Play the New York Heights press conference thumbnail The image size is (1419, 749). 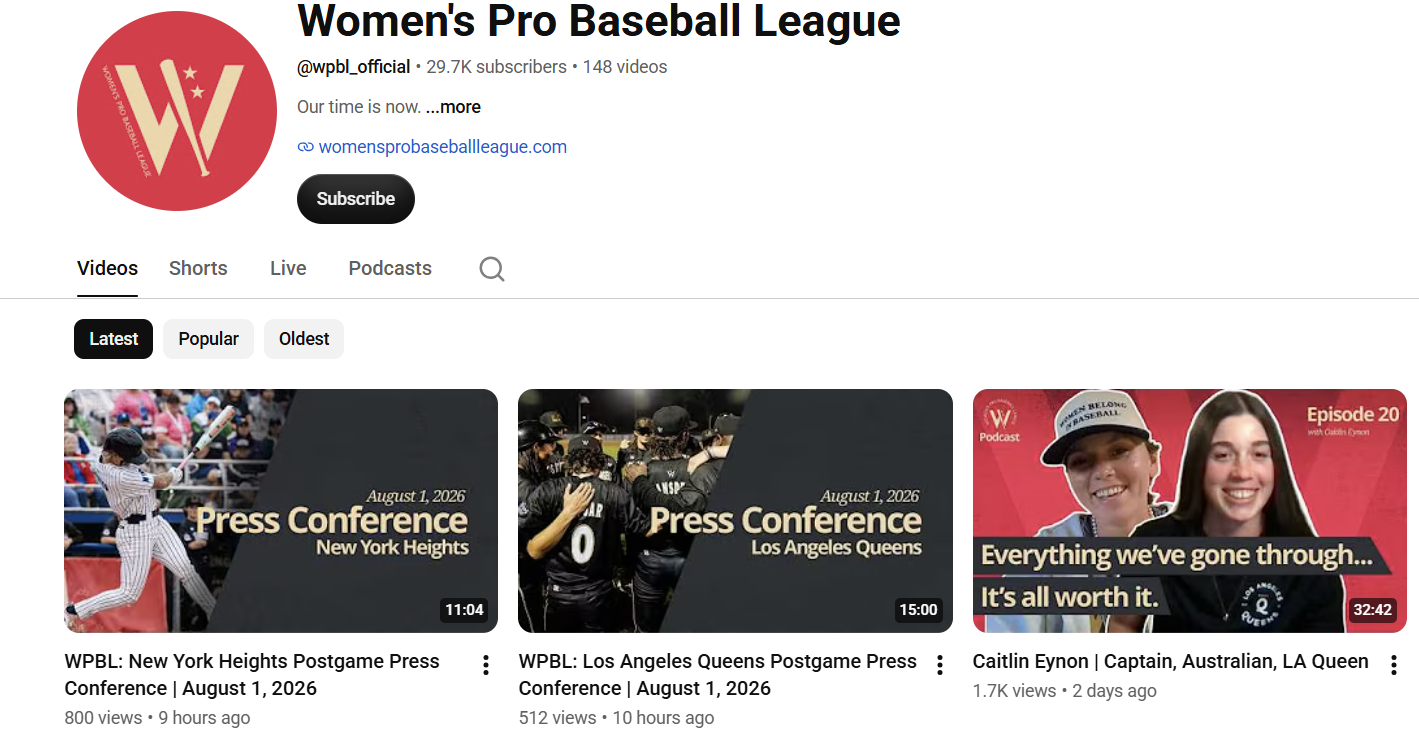point(281,511)
